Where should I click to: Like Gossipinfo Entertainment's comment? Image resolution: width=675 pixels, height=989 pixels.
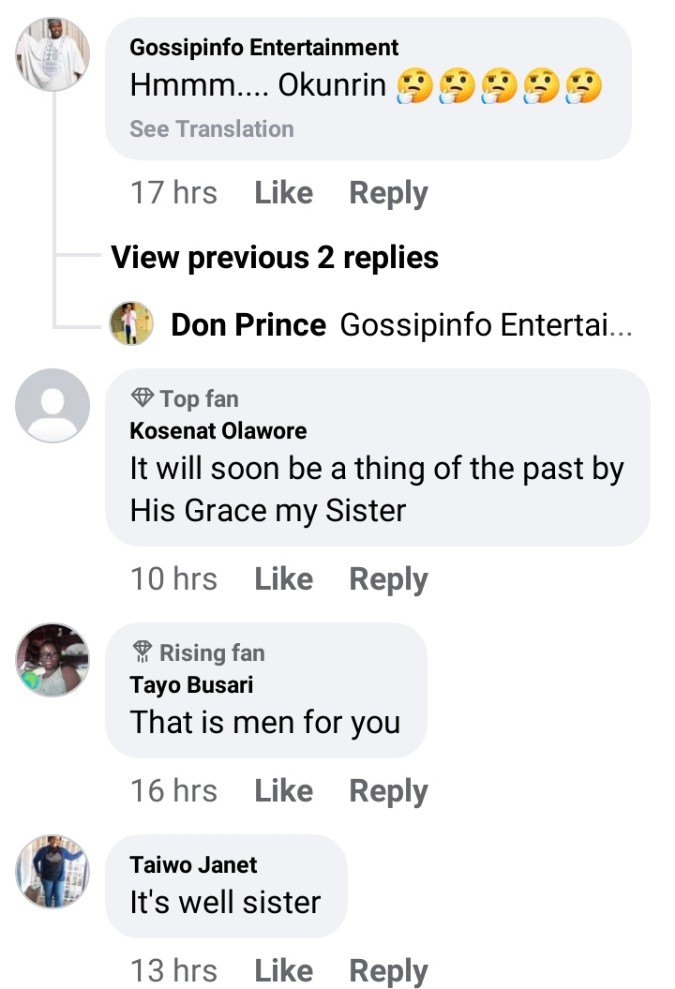coord(283,193)
